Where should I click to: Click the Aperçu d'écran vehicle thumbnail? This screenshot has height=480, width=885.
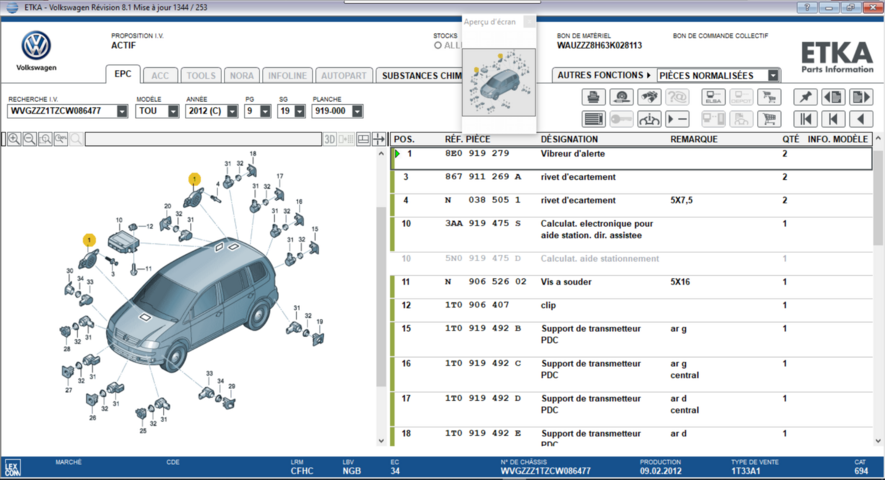pyautogui.click(x=498, y=82)
